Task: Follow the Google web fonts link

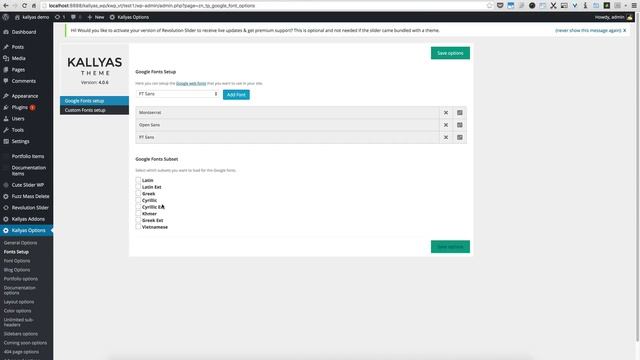Action: pos(191,83)
